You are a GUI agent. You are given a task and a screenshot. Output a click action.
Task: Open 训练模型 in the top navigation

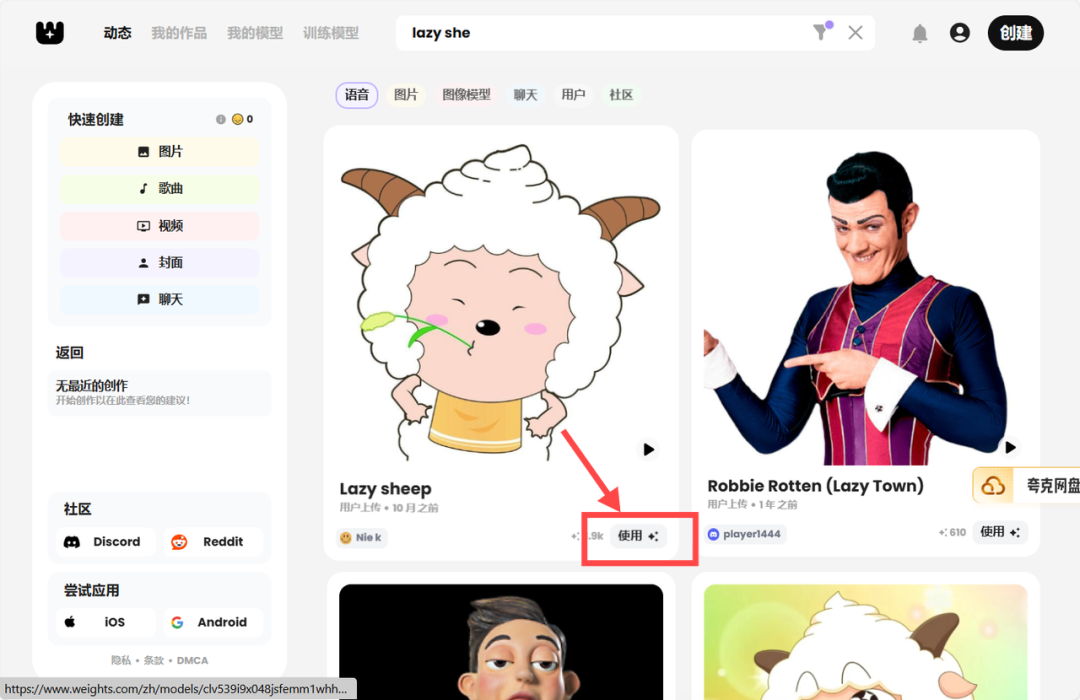point(331,32)
